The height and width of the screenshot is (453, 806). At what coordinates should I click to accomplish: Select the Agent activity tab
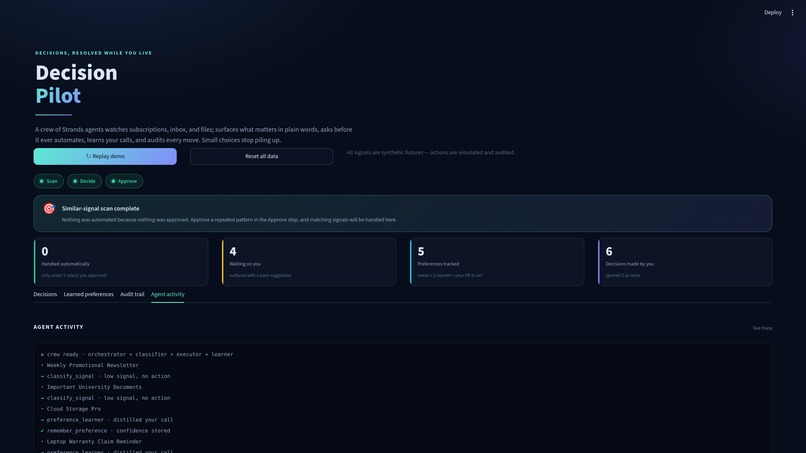click(168, 294)
